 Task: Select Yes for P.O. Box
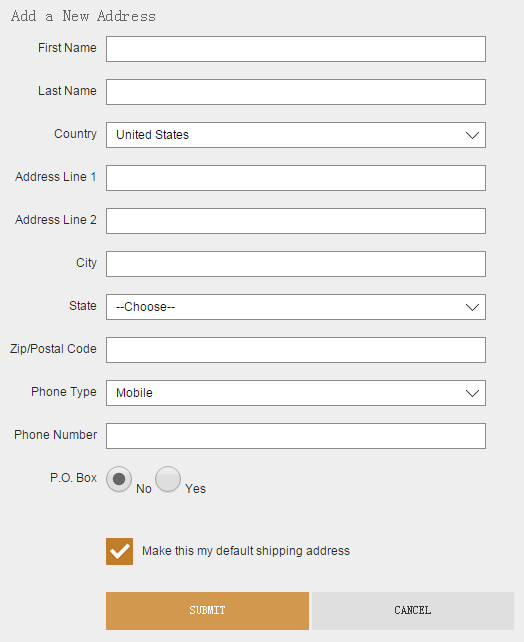point(168,479)
